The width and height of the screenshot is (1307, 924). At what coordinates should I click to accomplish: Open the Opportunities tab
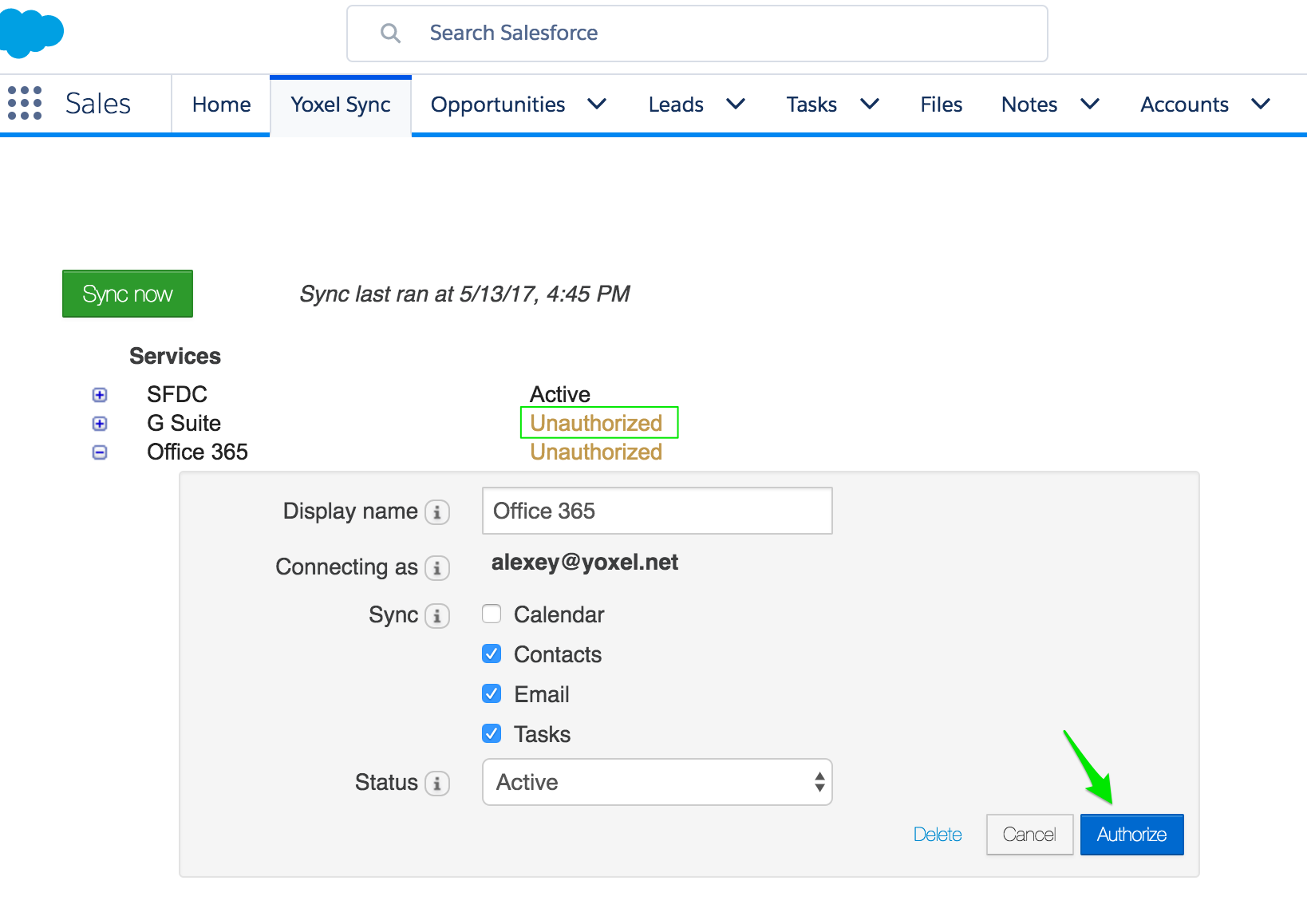pos(498,105)
